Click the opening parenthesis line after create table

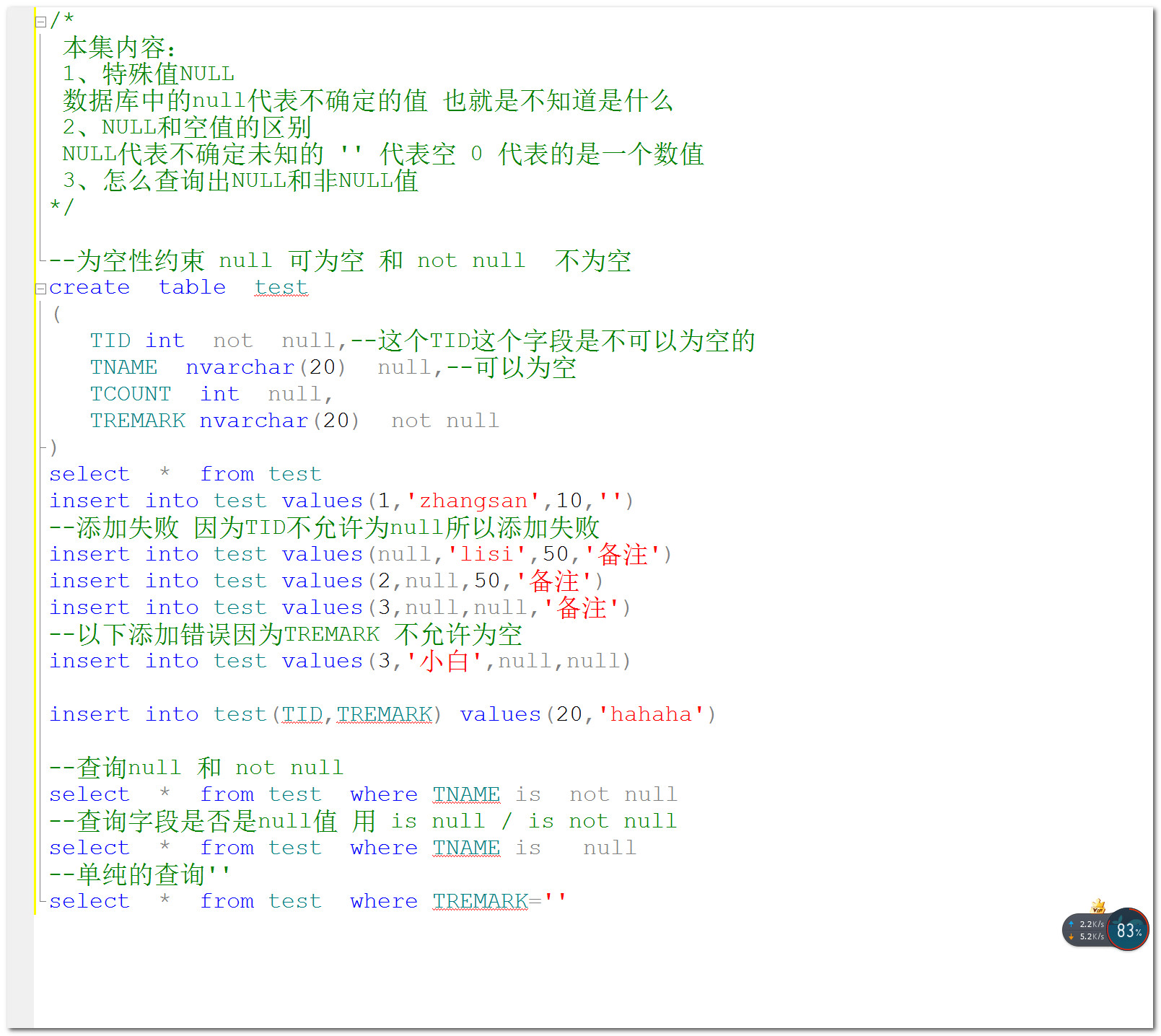[x=57, y=315]
